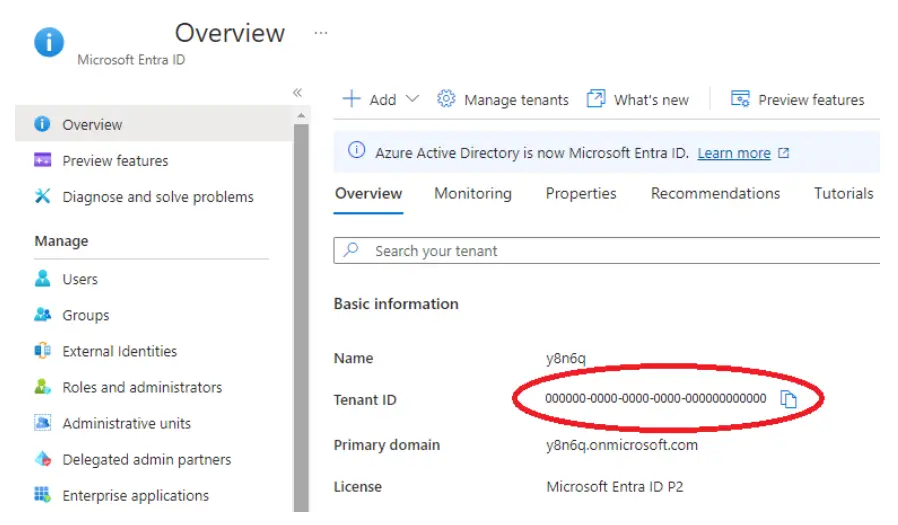Click the What's new icon

(x=596, y=98)
